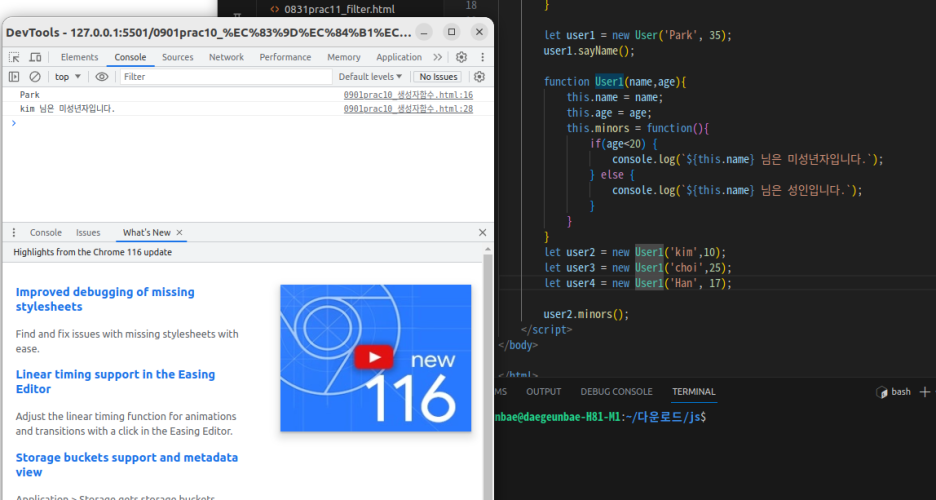This screenshot has width=936, height=500.
Task: Minimize the DevTools window
Action: tap(424, 32)
